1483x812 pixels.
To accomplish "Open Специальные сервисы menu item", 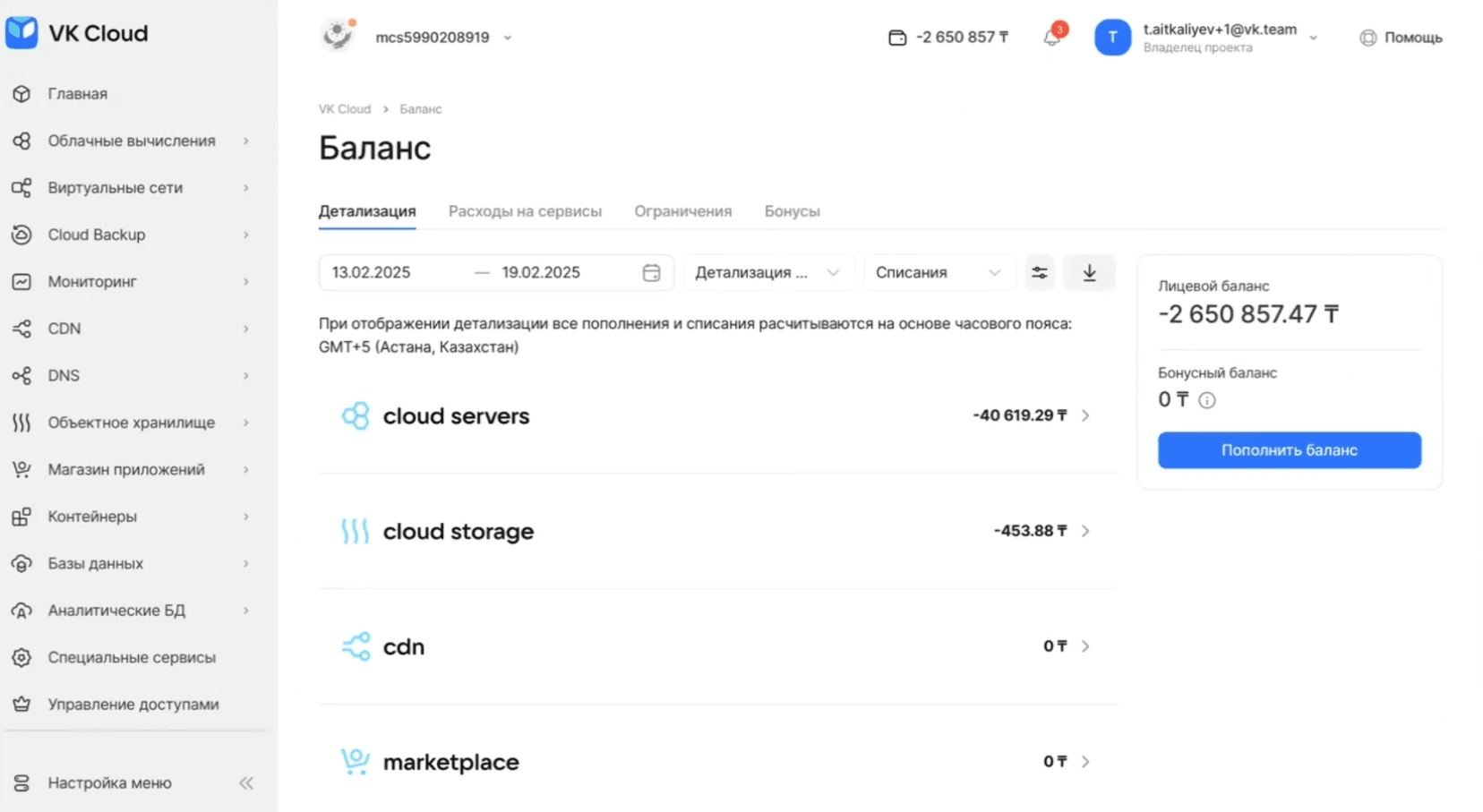I will [132, 657].
